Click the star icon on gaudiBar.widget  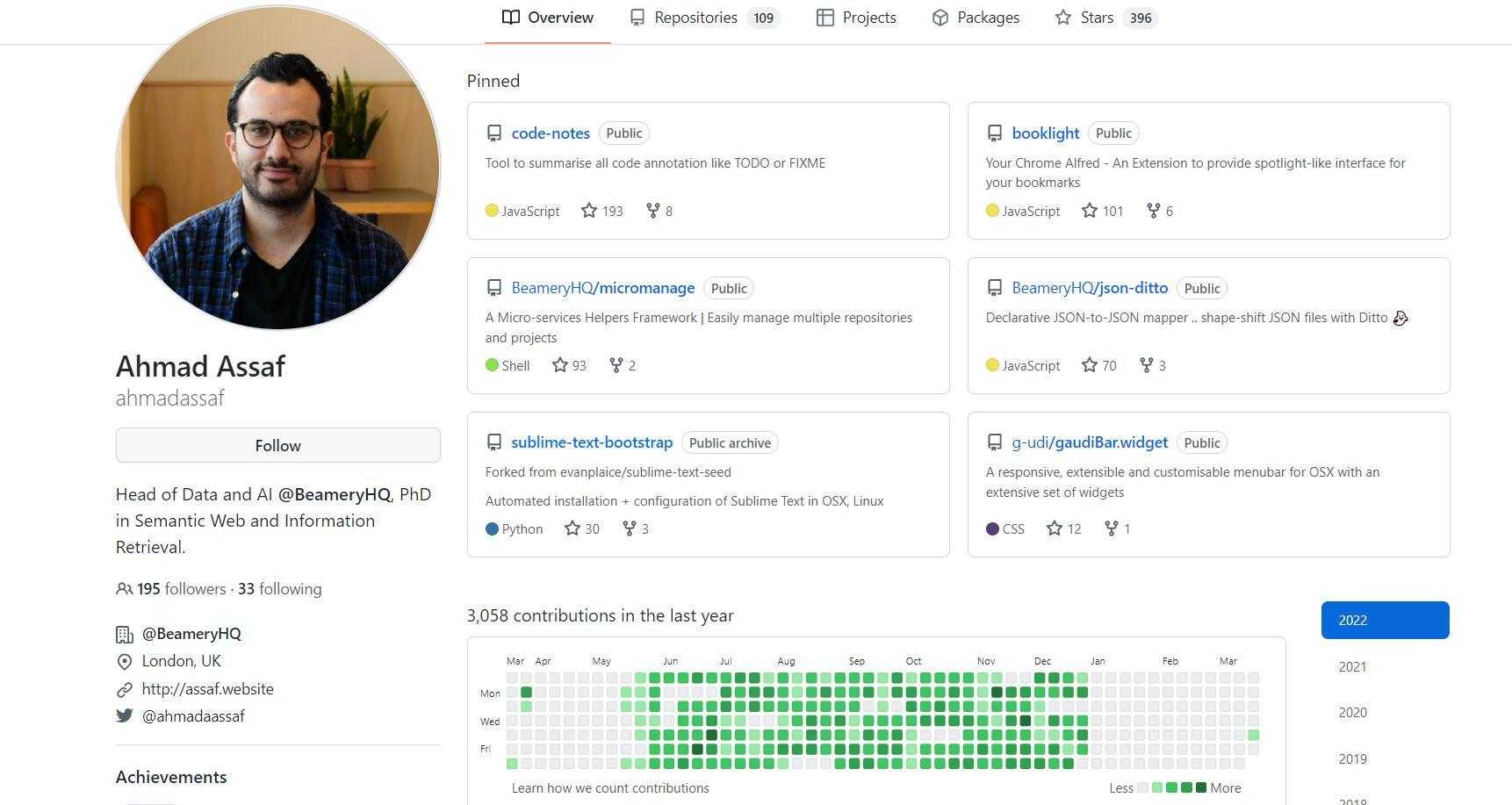pos(1055,528)
